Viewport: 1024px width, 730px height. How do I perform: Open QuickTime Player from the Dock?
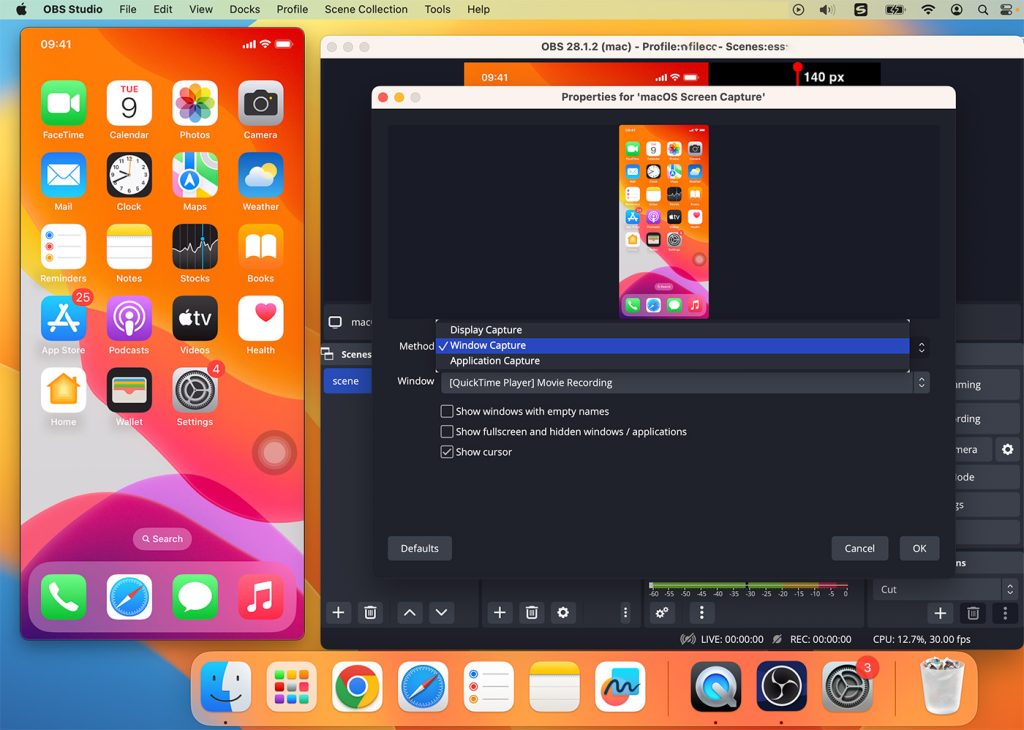pos(716,687)
